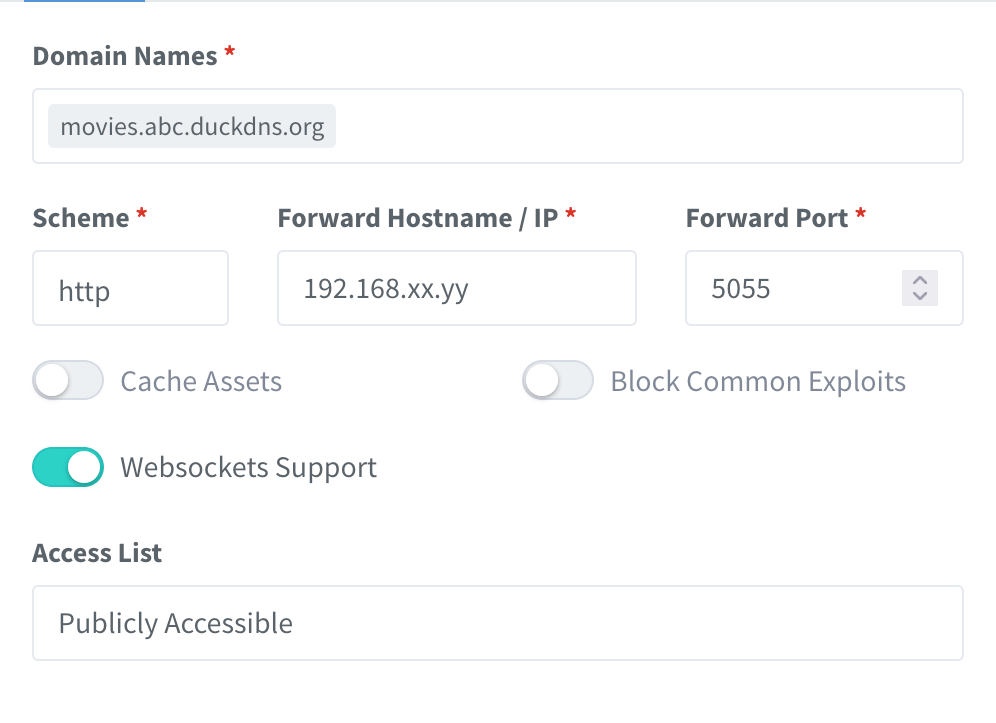Click the Cache Assets label text
The width and height of the screenshot is (996, 723).
tap(201, 382)
